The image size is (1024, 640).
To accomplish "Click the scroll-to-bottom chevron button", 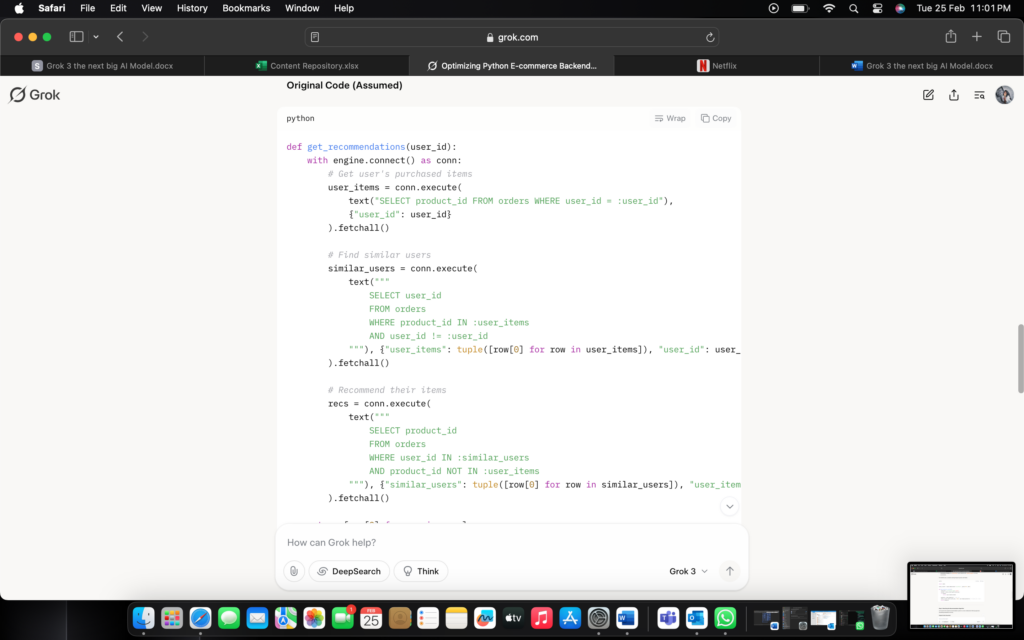I will pos(730,507).
